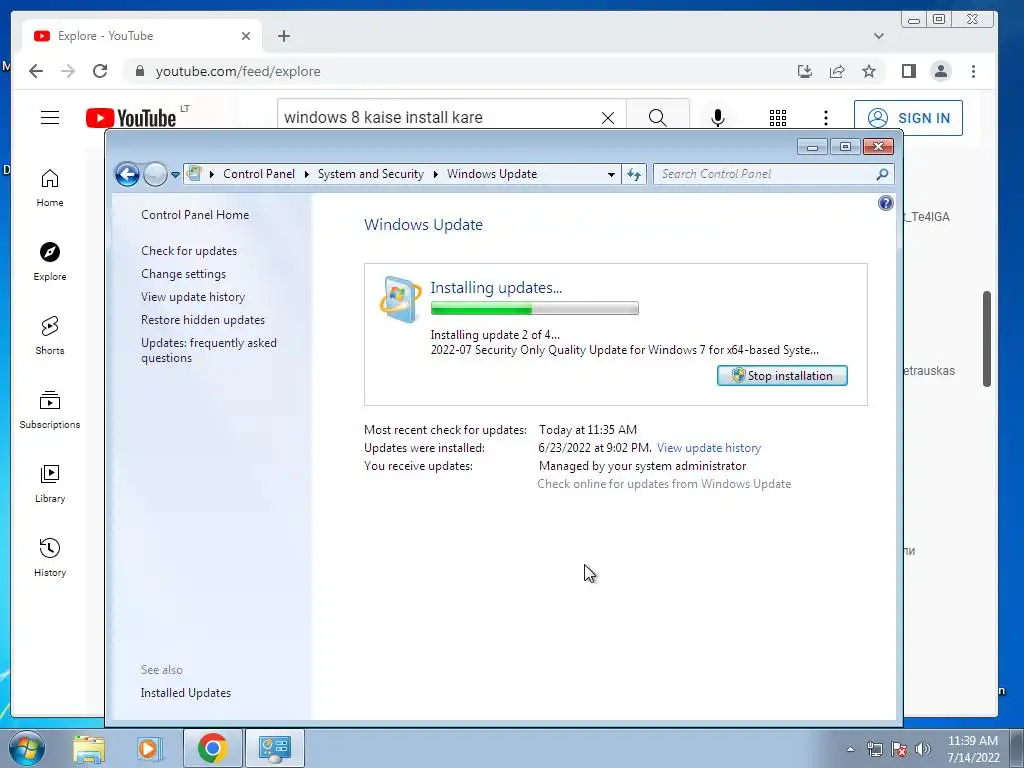Image resolution: width=1024 pixels, height=768 pixels.
Task: Click the YouTube logo
Action: [131, 118]
